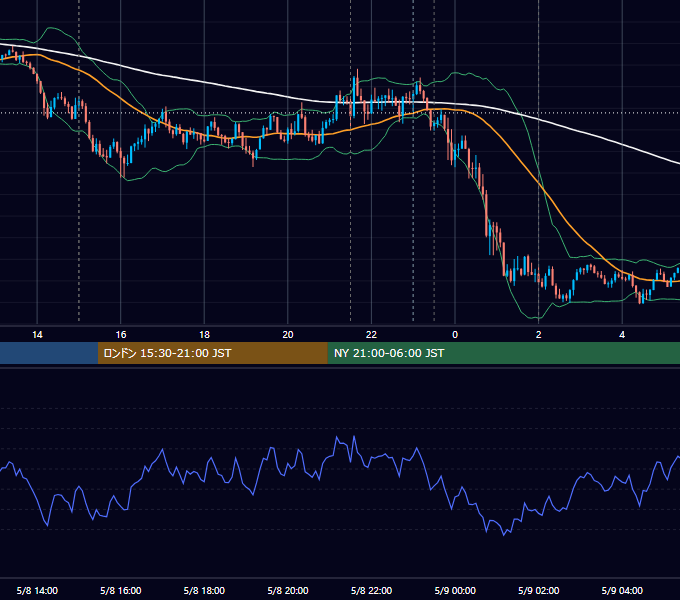Click the 5/8 18:00 time label
Screen dimensions: 680x600
coord(204,590)
